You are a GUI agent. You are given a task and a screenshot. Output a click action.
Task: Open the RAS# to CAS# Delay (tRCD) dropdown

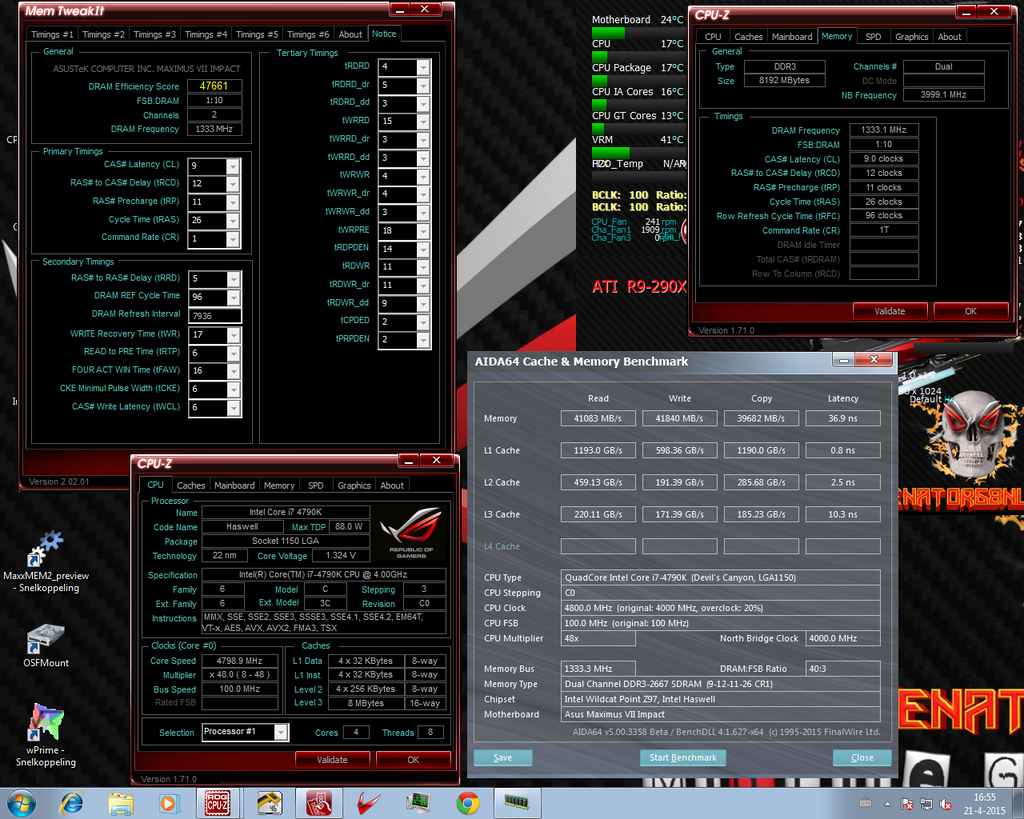(x=232, y=184)
